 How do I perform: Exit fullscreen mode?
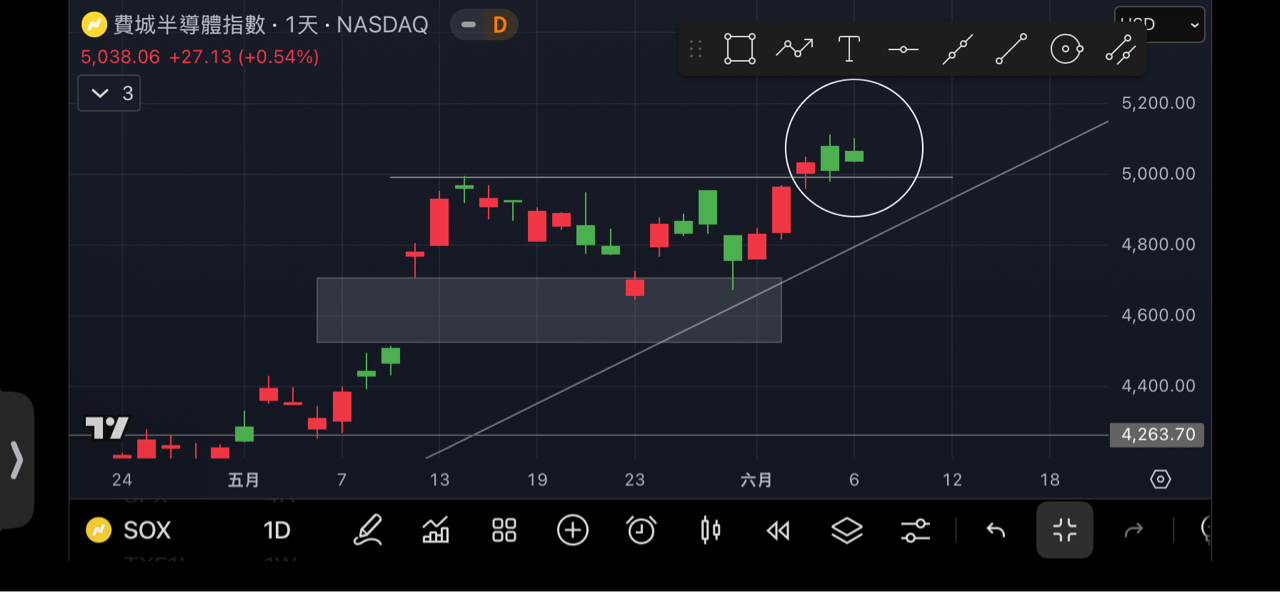(1065, 530)
